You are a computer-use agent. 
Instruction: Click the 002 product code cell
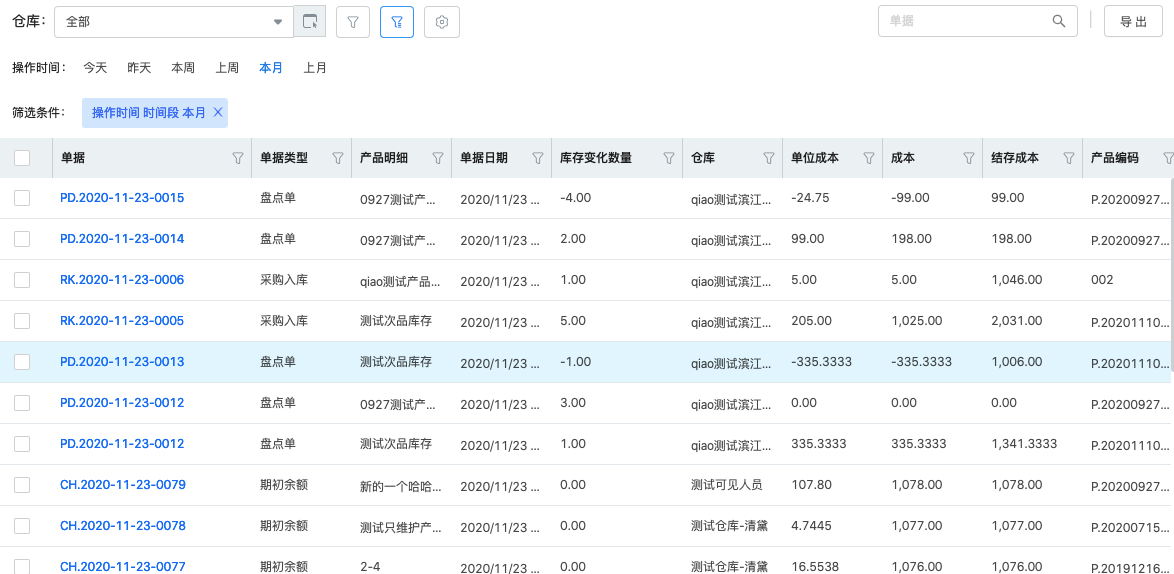pos(1102,280)
